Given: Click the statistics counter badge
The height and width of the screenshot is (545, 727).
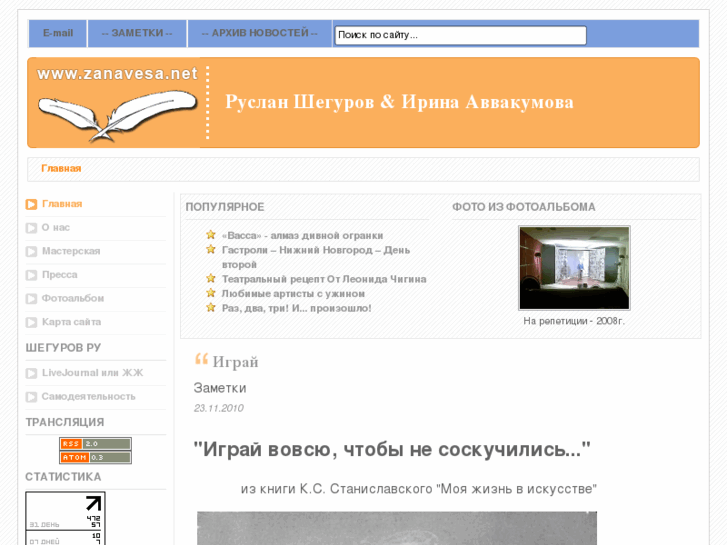Looking at the screenshot, I should pyautogui.click(x=66, y=518).
